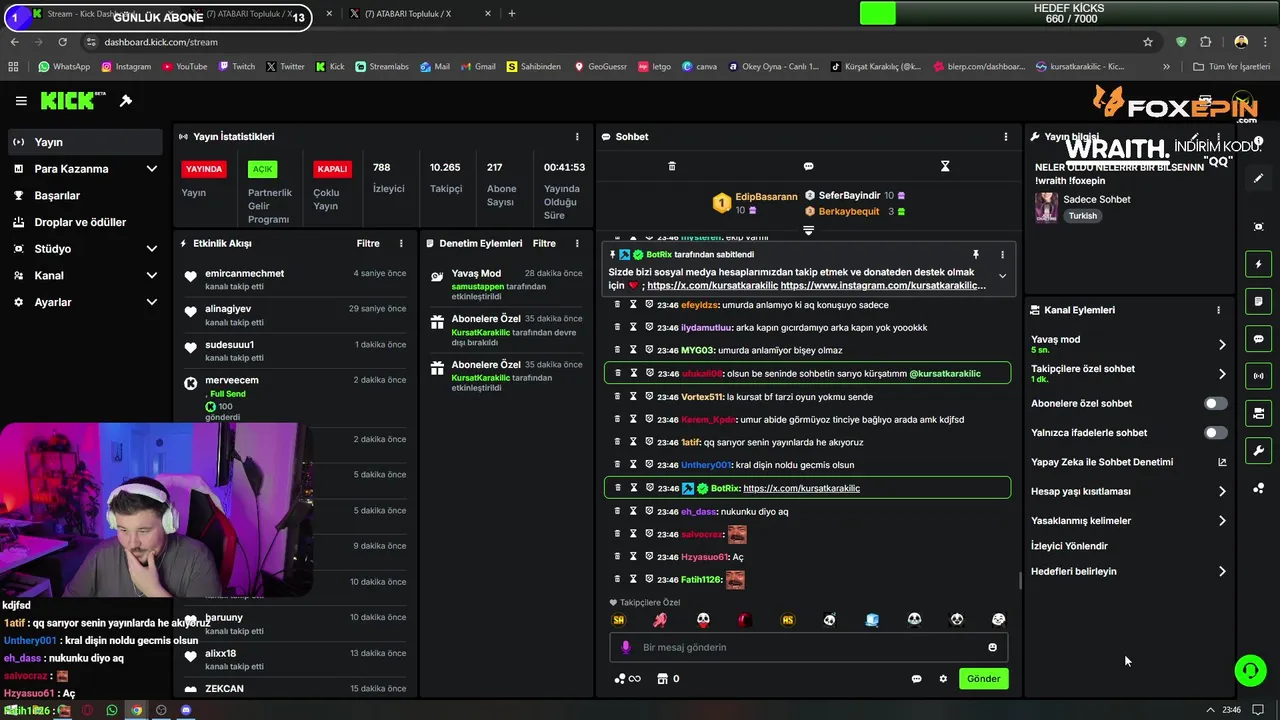Click the pin icon beside the Kick logo
Screen dimensions: 1280x720
126,101
